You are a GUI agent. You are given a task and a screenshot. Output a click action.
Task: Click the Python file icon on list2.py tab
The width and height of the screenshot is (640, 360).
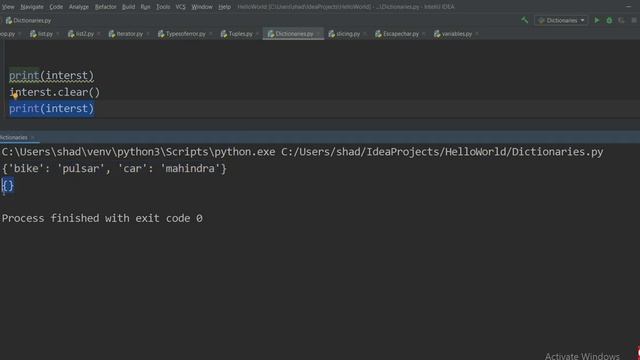71,34
